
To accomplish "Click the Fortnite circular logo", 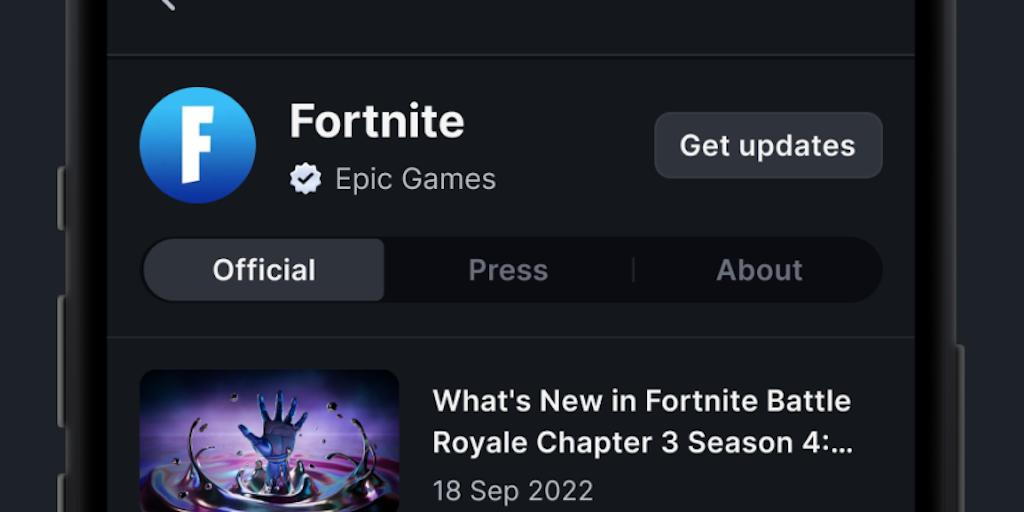I will [x=198, y=145].
